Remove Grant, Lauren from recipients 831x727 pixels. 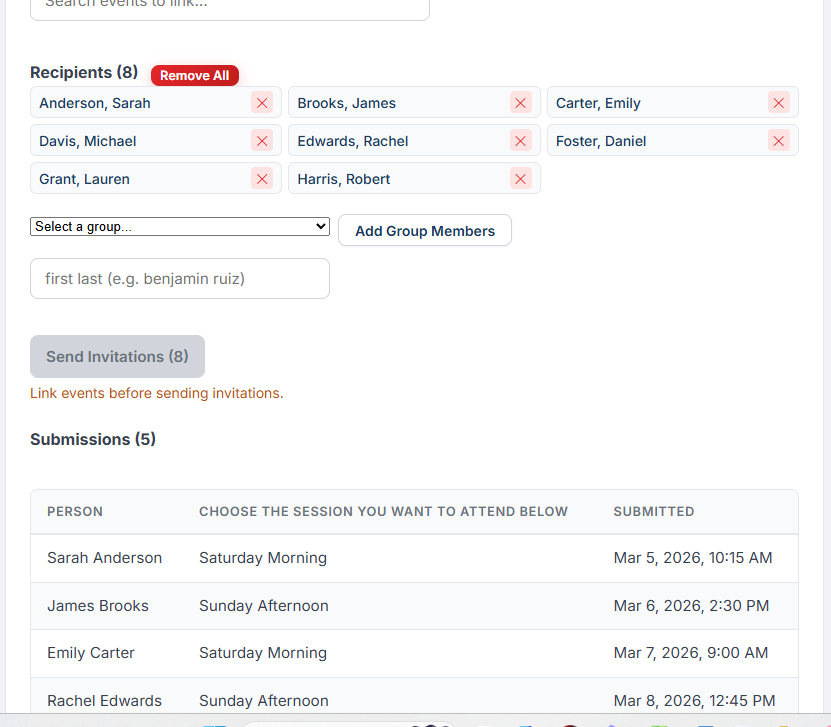pyautogui.click(x=262, y=179)
